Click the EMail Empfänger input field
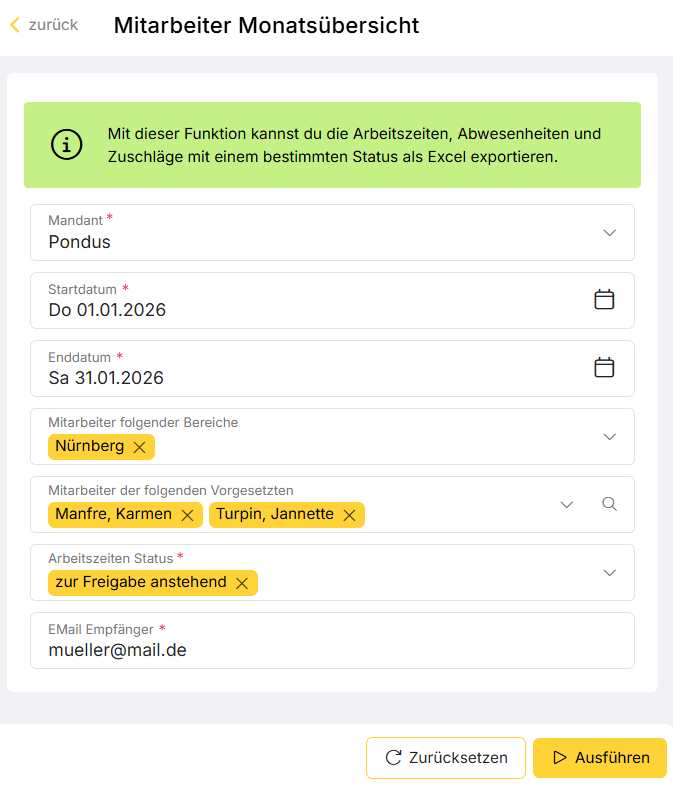Viewport: 673px width, 787px height. pos(332,640)
